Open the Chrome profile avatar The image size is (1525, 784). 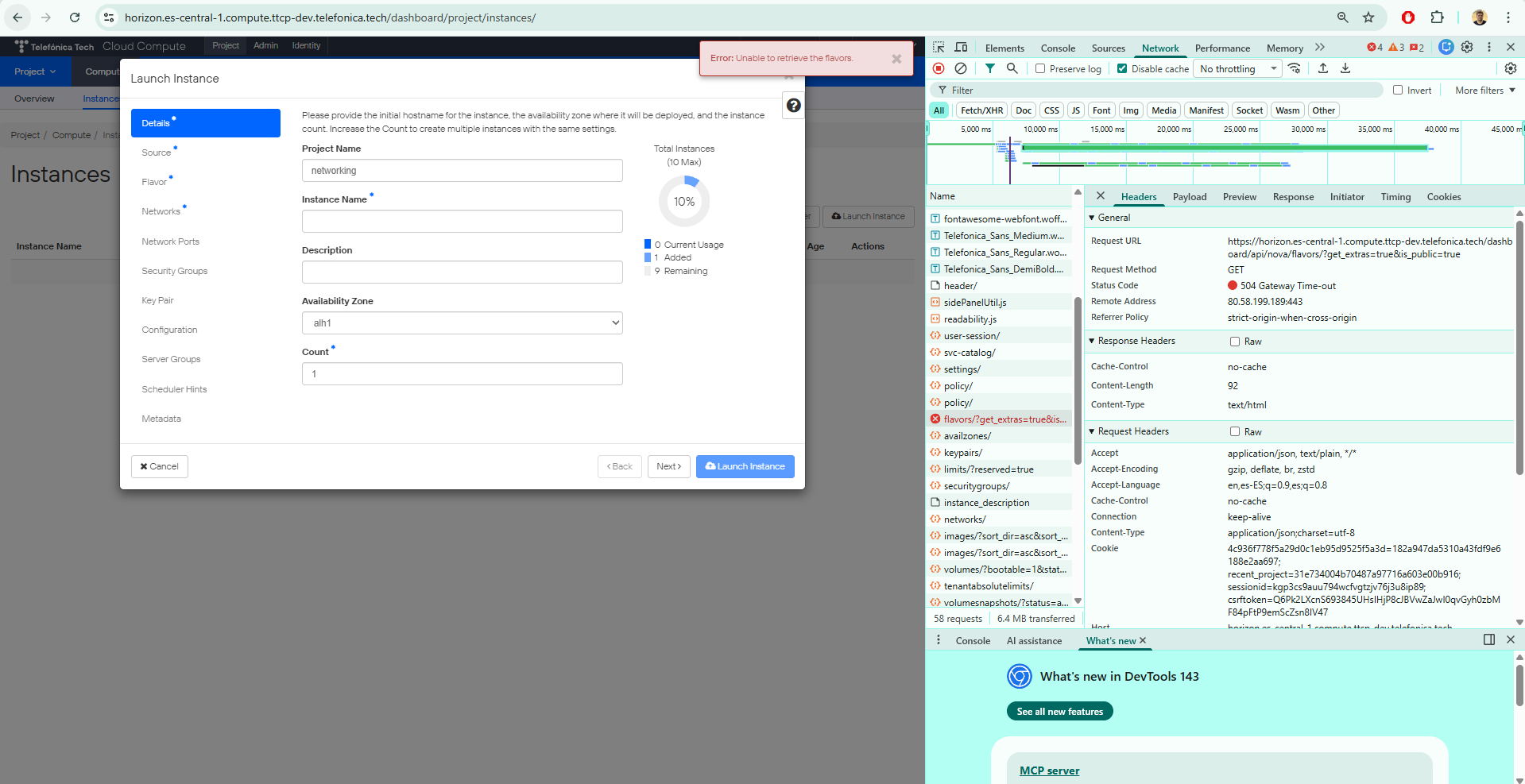tap(1480, 17)
